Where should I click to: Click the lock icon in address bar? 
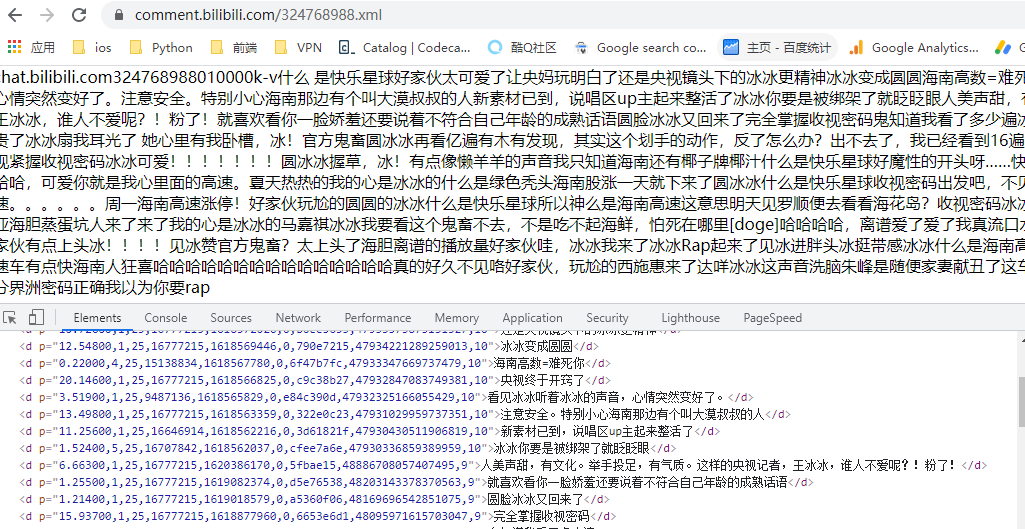tap(118, 15)
